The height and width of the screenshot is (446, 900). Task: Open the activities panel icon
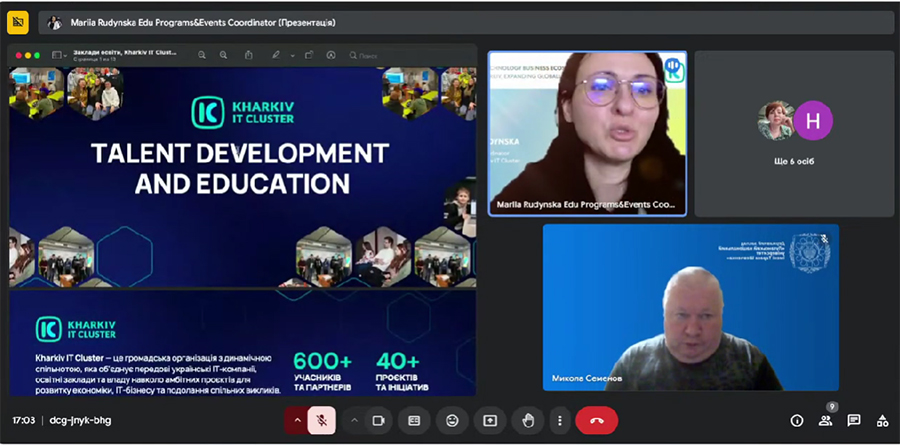pyautogui.click(x=882, y=421)
